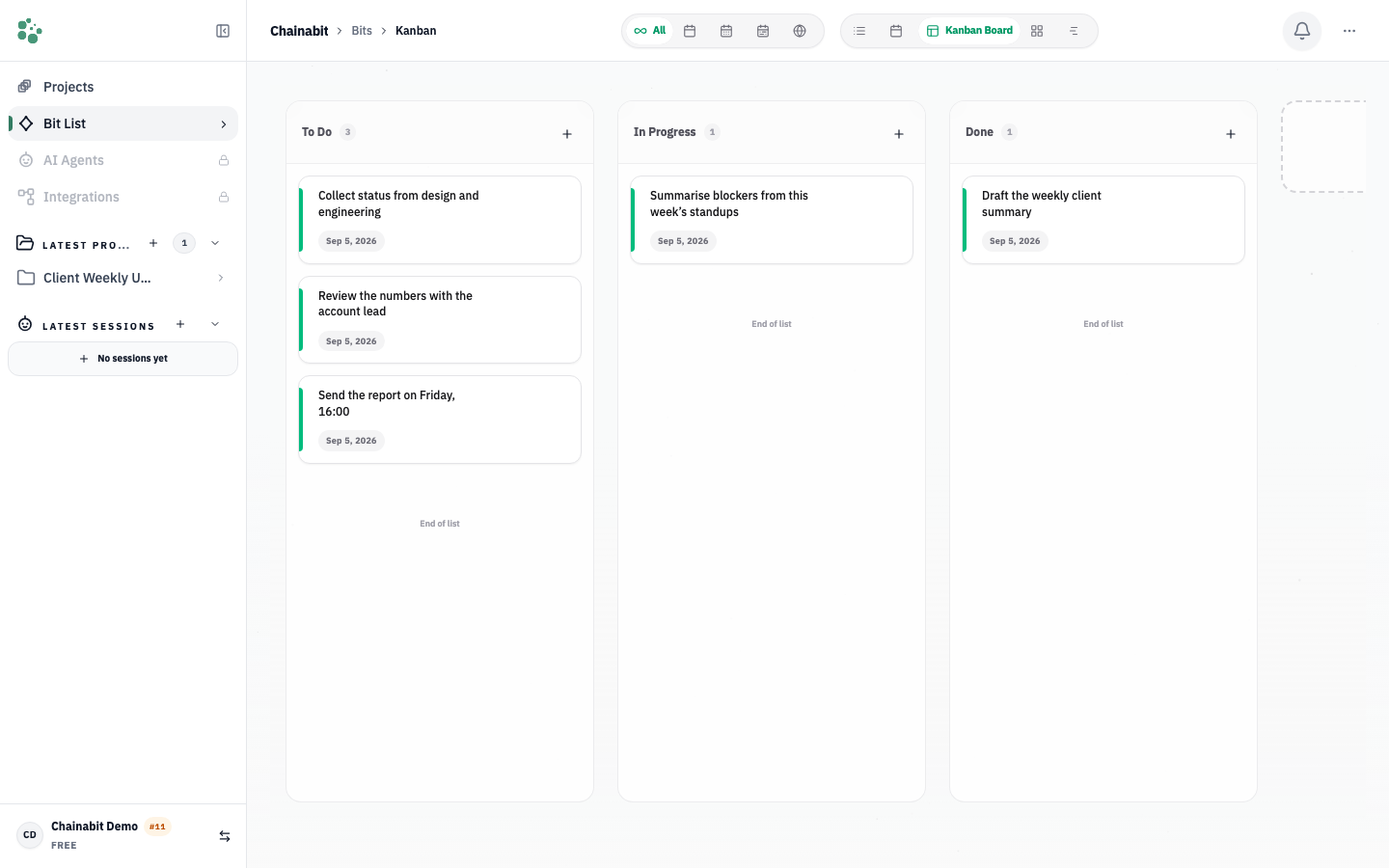This screenshot has width=1389, height=868.
Task: Select the day calendar filter icon
Action: (x=690, y=31)
